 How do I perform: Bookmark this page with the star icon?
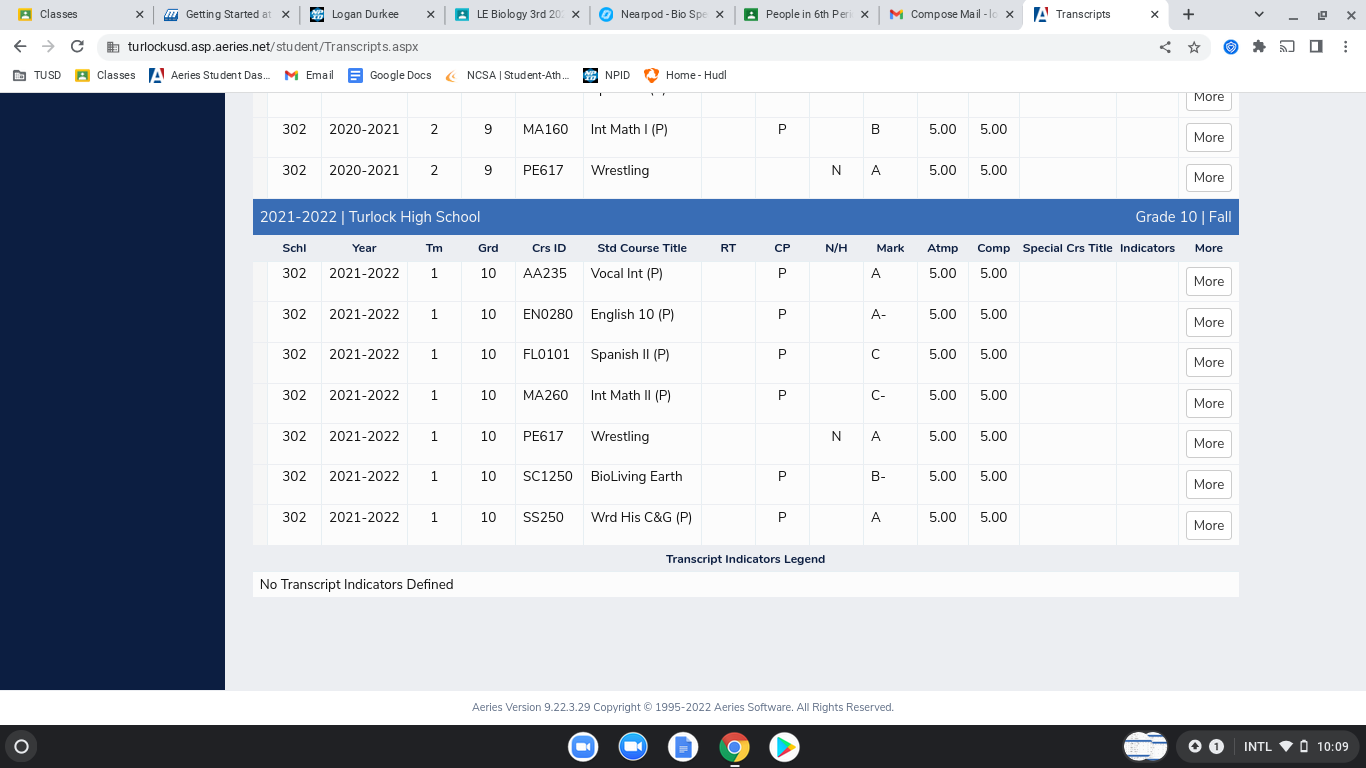1194,47
